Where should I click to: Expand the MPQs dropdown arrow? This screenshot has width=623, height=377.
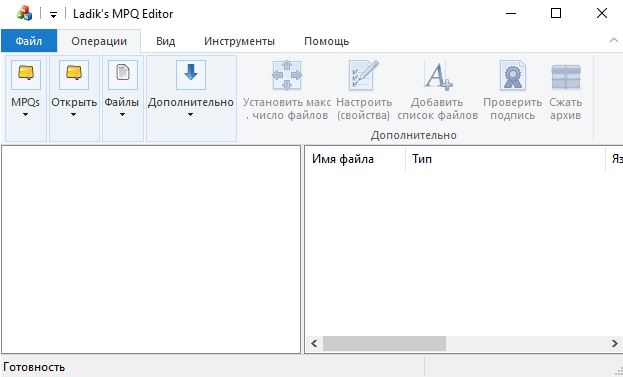click(x=26, y=115)
